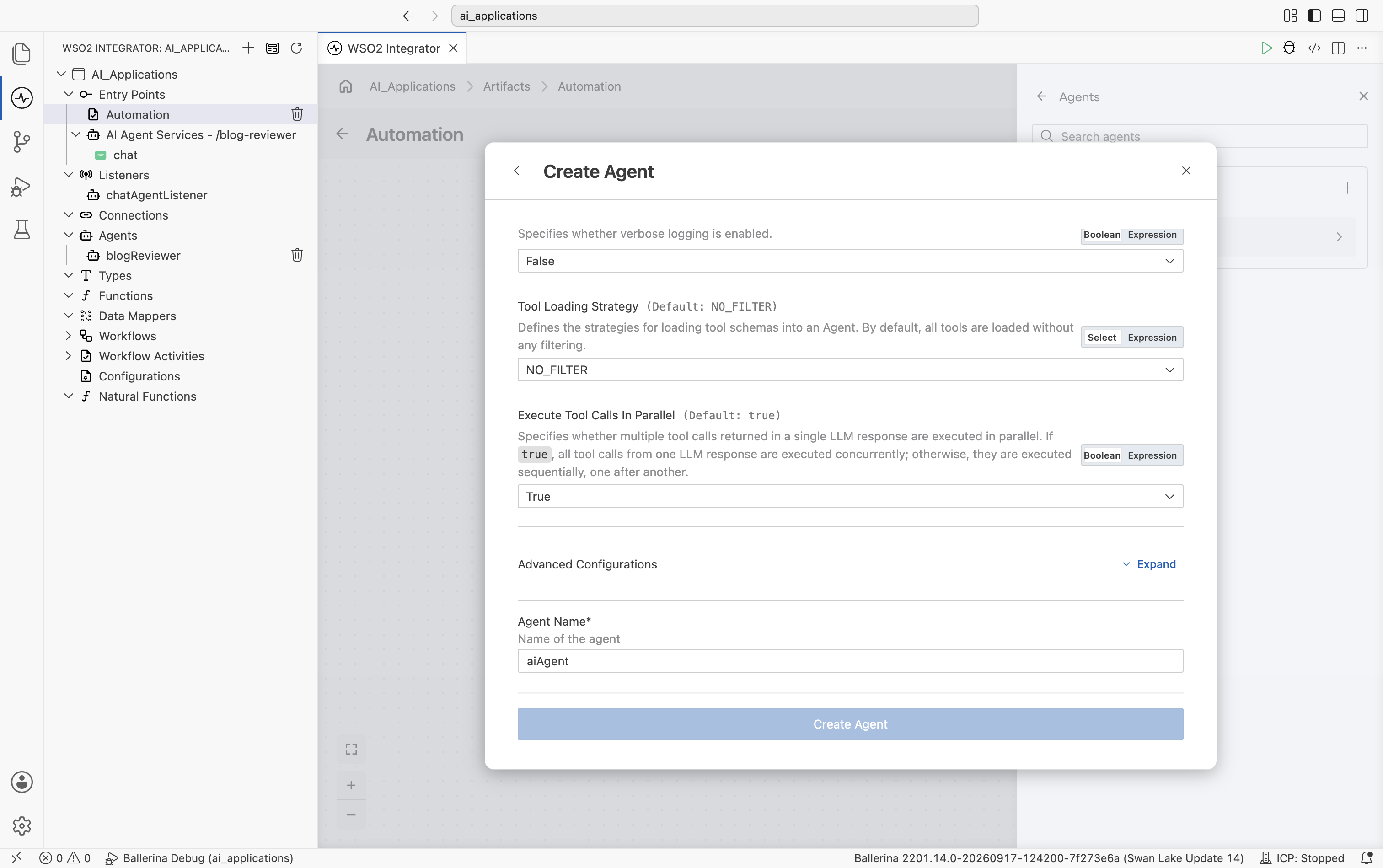The image size is (1383, 868).
Task: Select Boolean mode for verbose logging
Action: pyautogui.click(x=1101, y=235)
